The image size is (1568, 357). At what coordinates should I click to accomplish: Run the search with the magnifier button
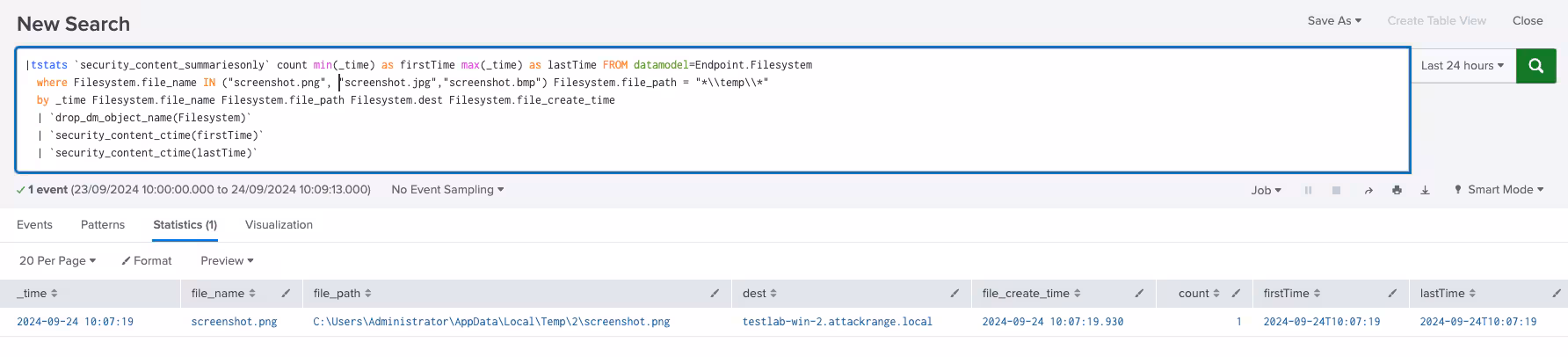point(1535,66)
